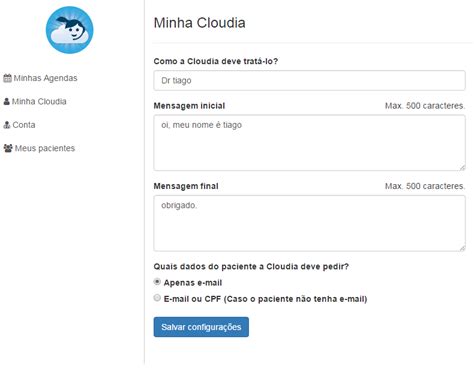Click inside the Mensagem final text area

(x=309, y=223)
